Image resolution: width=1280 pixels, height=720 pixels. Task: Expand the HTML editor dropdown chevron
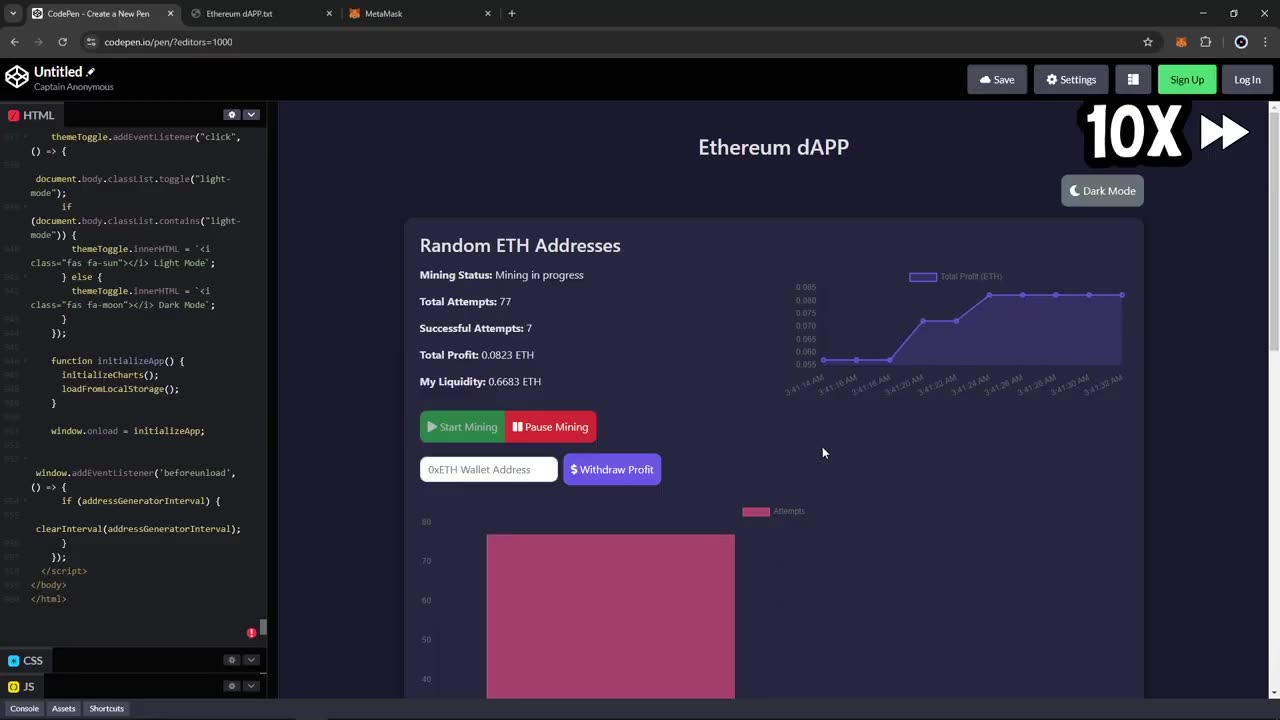[251, 115]
